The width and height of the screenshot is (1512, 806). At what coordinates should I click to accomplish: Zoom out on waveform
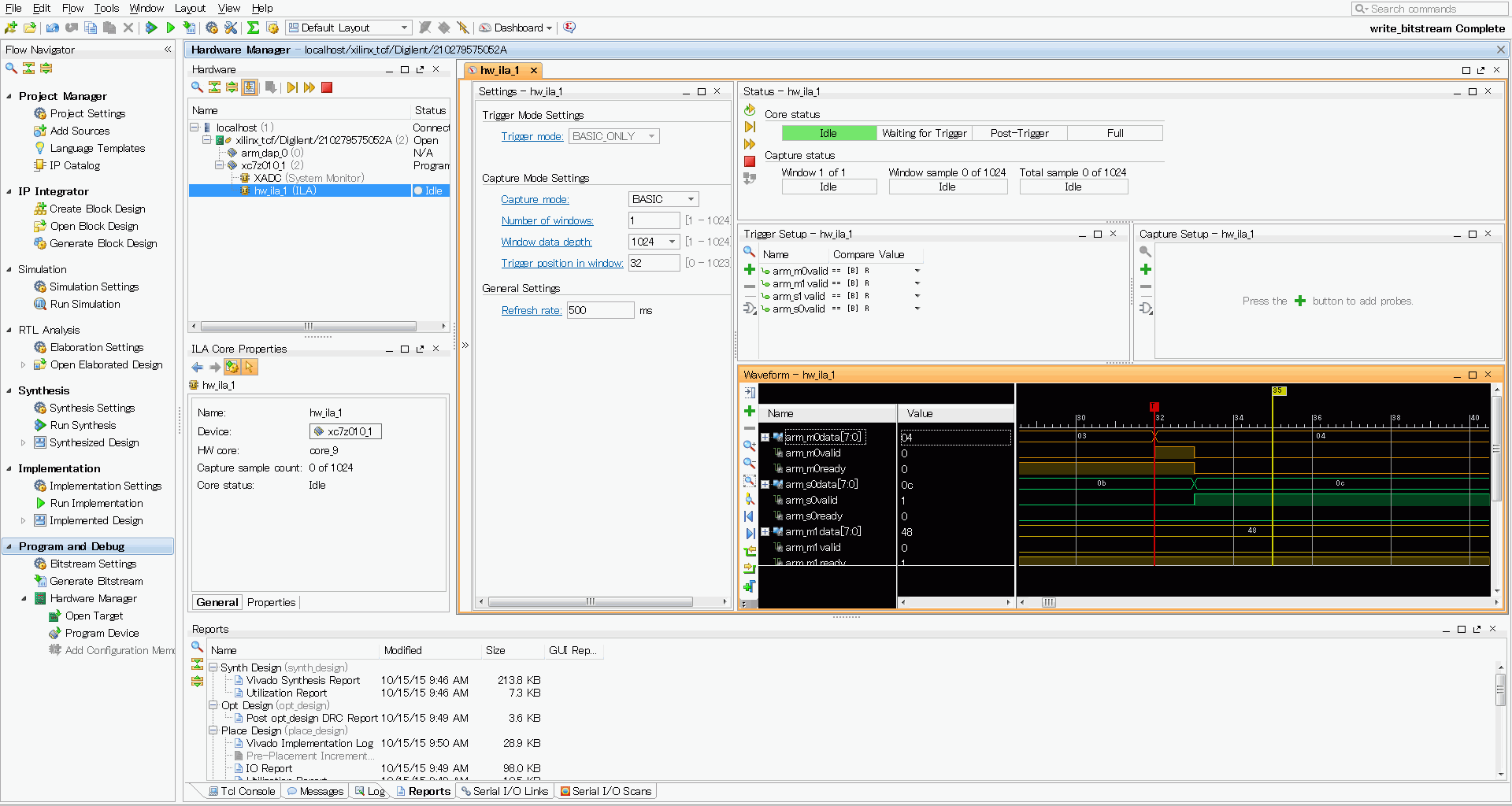tap(750, 463)
